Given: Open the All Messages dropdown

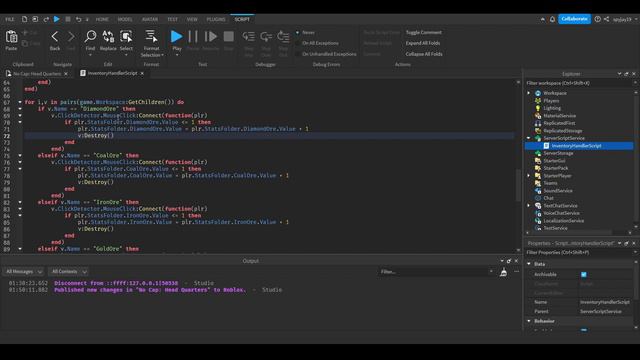Looking at the screenshot, I should (24, 271).
